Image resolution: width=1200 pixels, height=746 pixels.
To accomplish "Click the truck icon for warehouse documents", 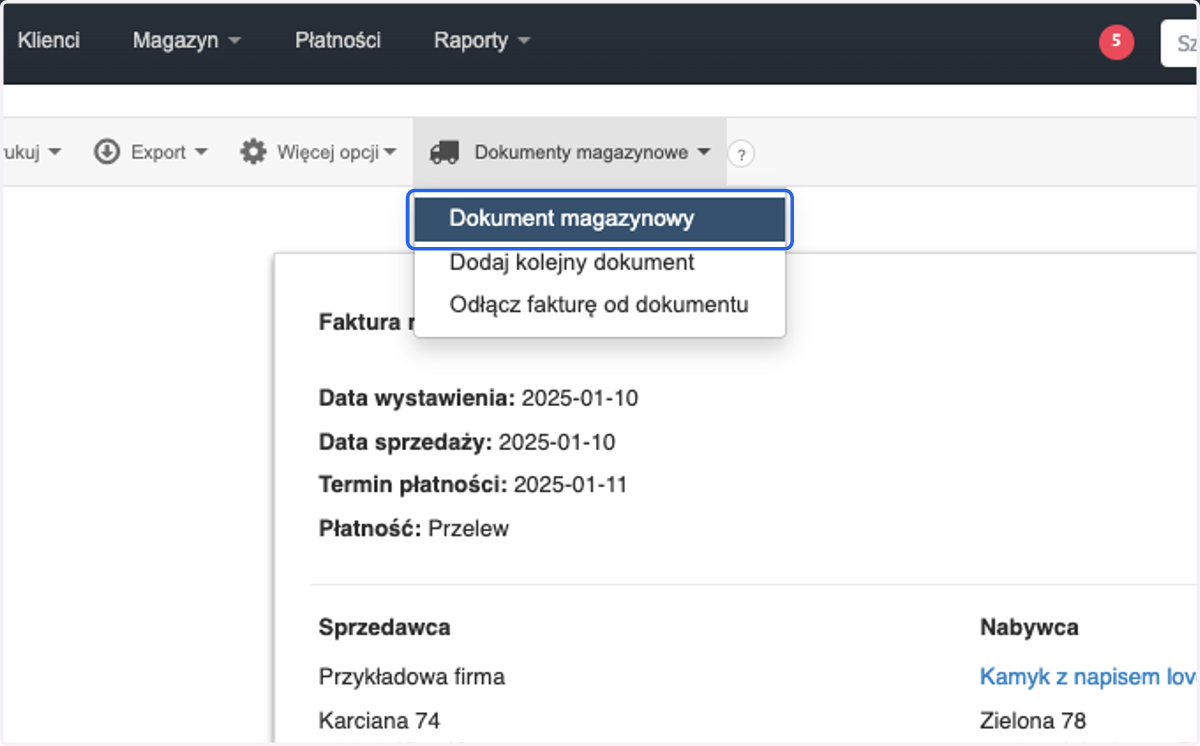I will tap(444, 152).
